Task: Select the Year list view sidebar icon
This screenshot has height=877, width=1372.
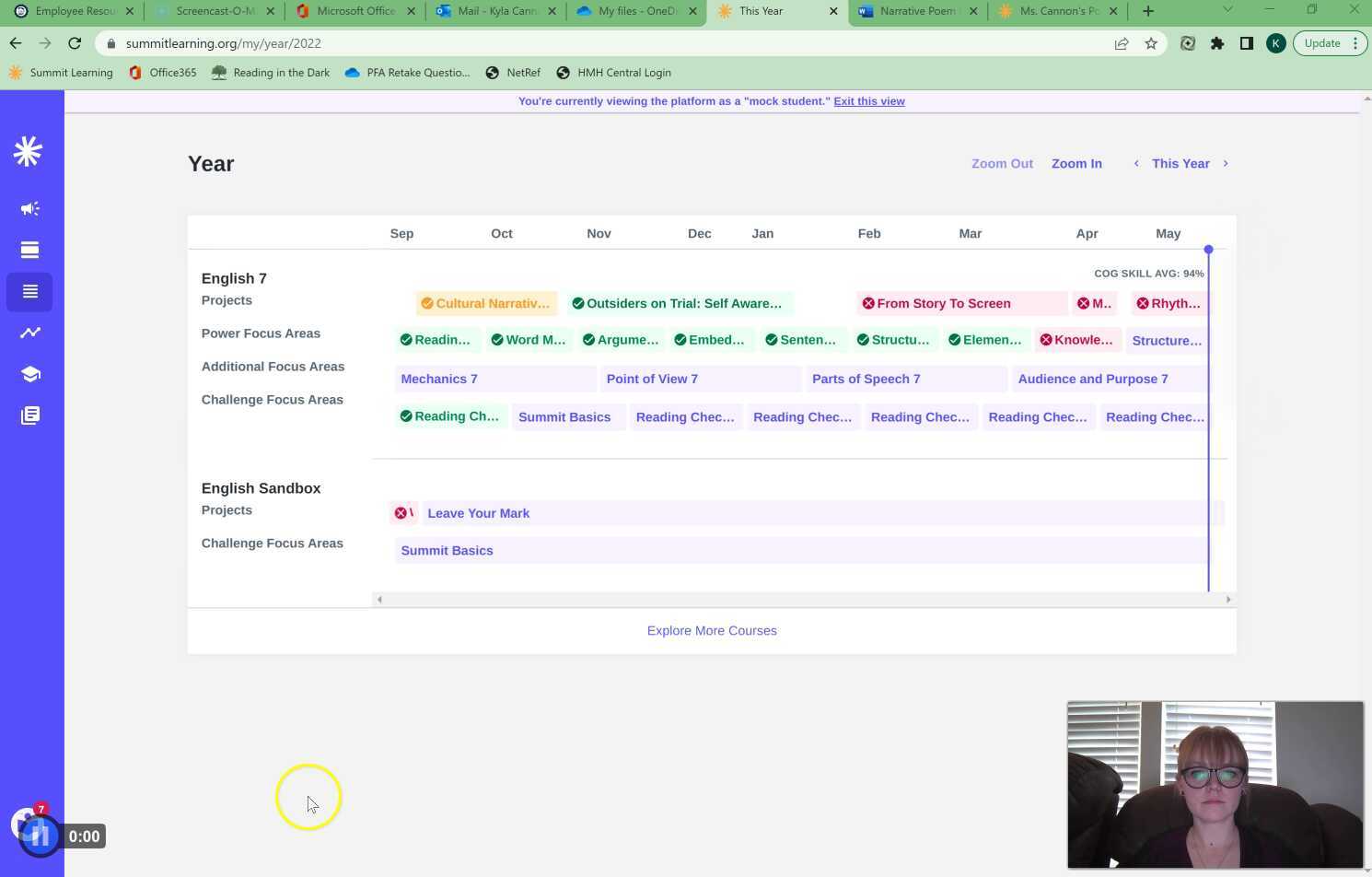Action: [30, 292]
